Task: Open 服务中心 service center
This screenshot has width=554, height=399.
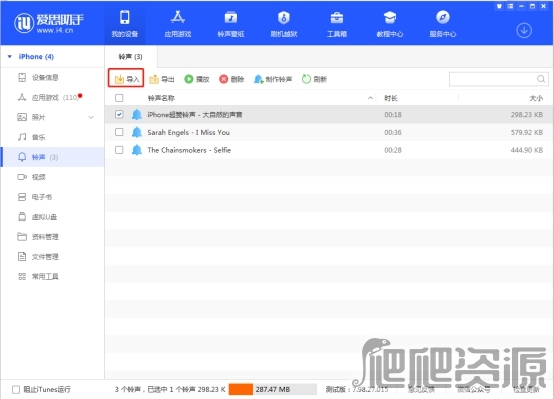Action: [x=443, y=23]
